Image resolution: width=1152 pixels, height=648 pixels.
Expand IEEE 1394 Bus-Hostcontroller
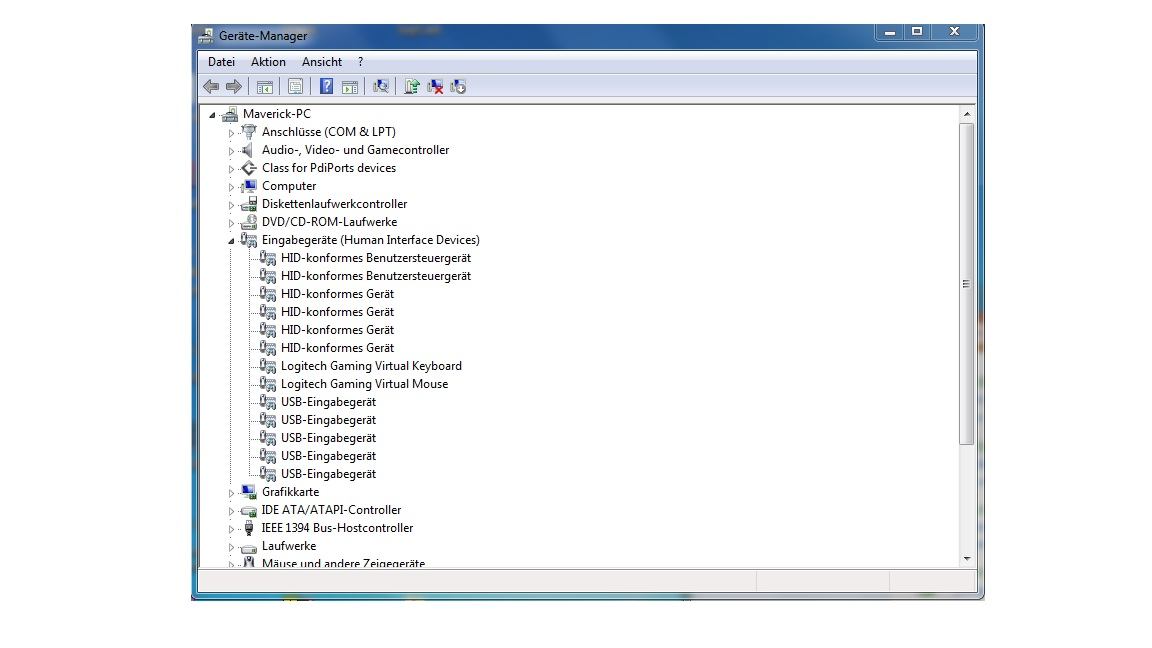pyautogui.click(x=231, y=529)
